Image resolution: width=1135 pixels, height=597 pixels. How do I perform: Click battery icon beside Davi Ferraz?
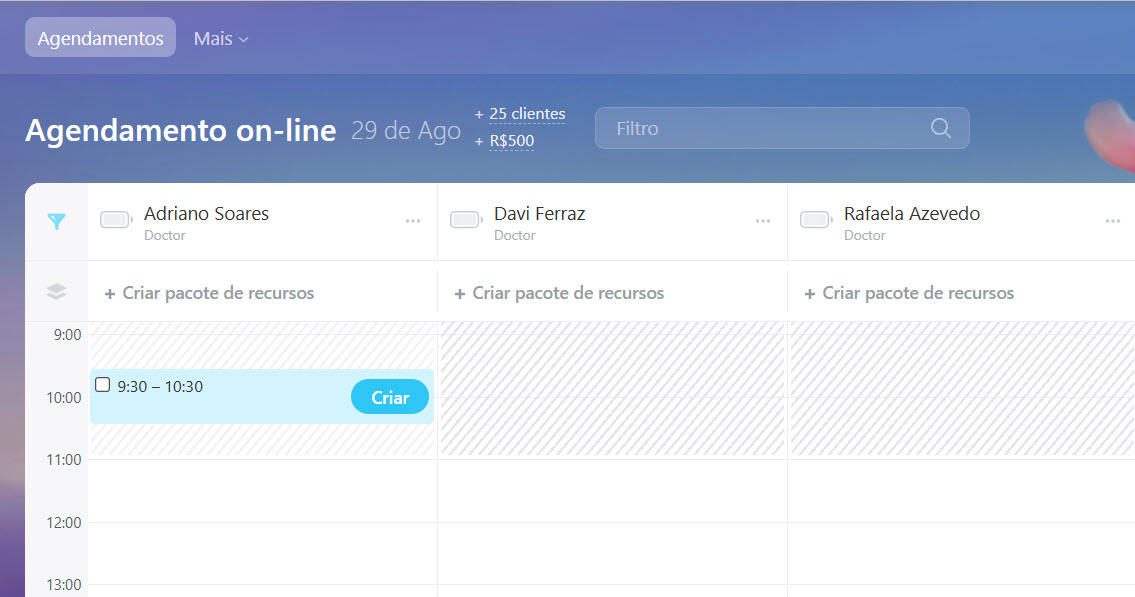[x=466, y=220]
